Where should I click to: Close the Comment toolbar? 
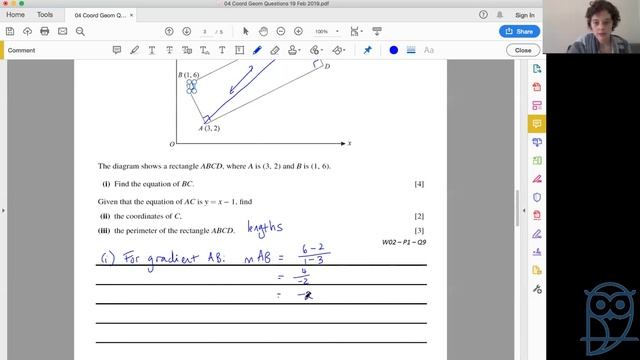click(x=523, y=50)
